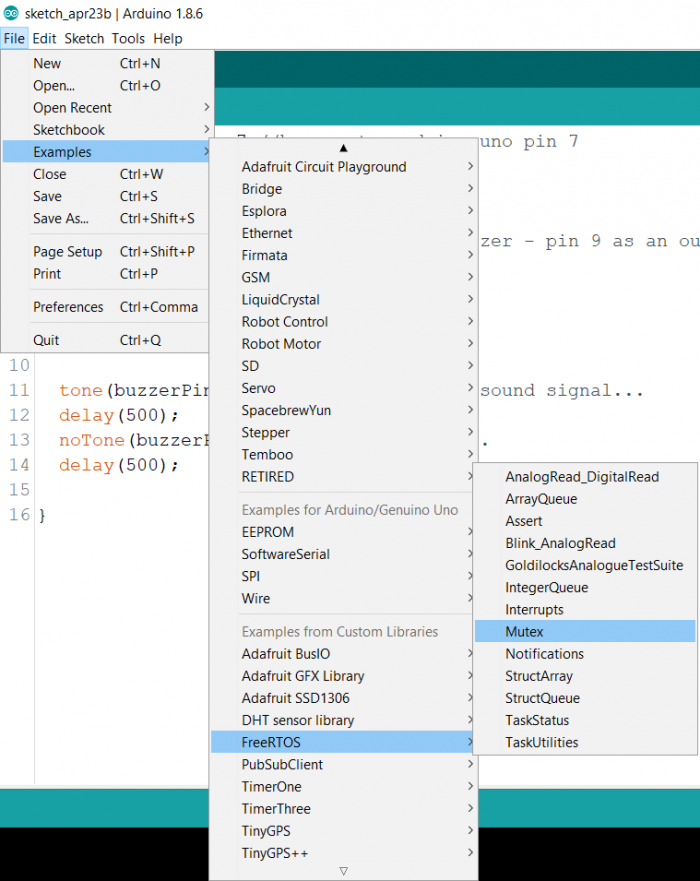Load the StructArray example
The width and height of the screenshot is (700, 881).
click(585, 676)
